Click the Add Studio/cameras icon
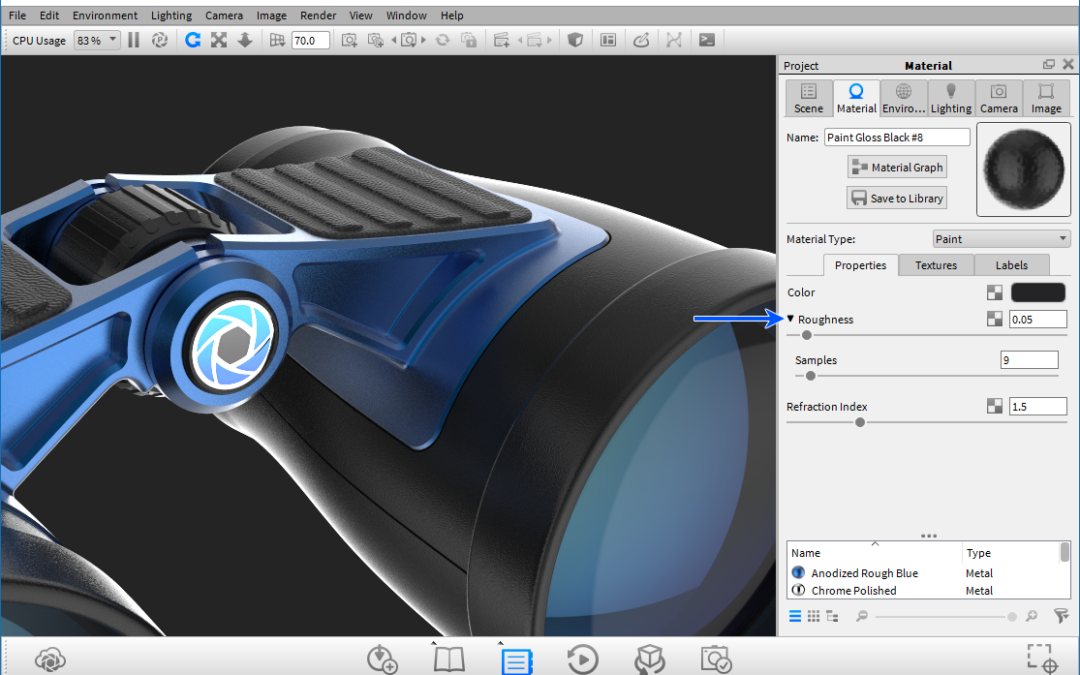The height and width of the screenshot is (675, 1080). pos(375,40)
